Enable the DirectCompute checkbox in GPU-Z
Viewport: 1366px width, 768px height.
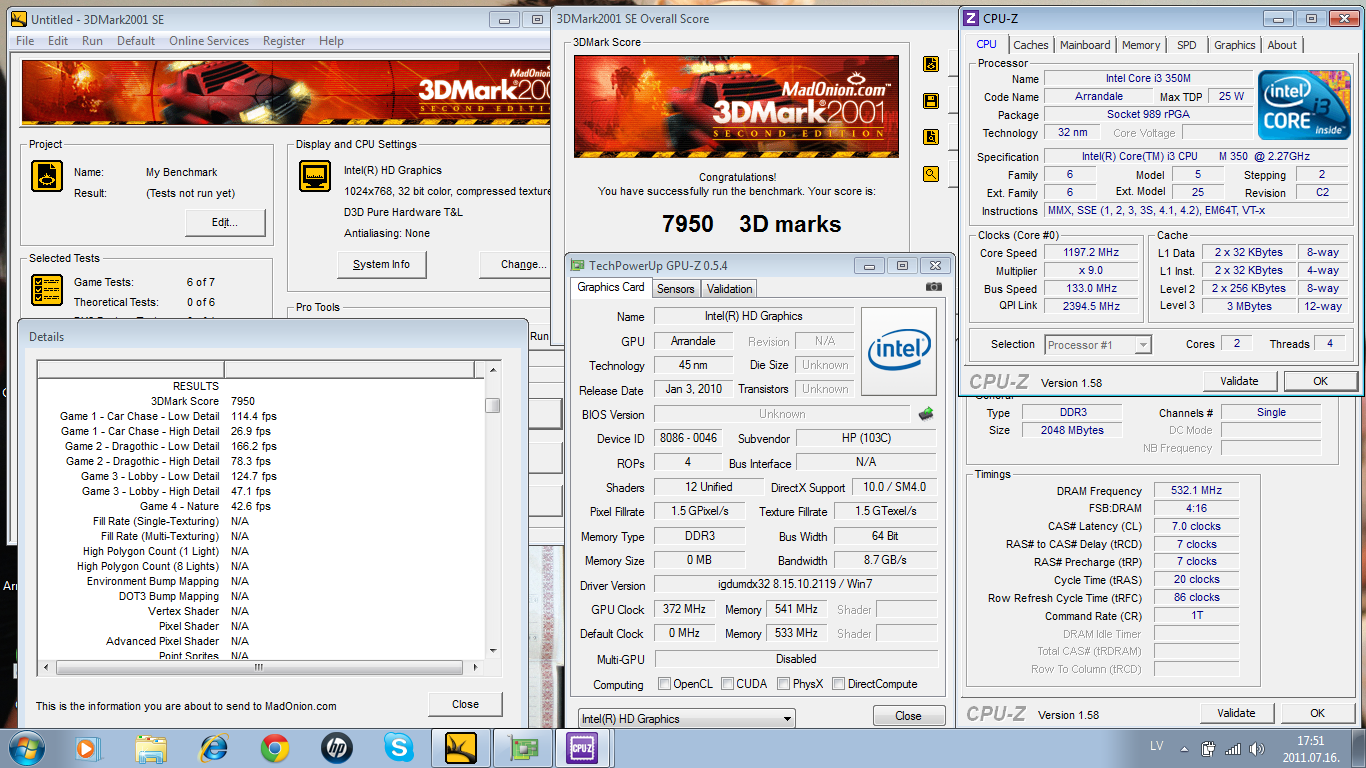pos(838,684)
